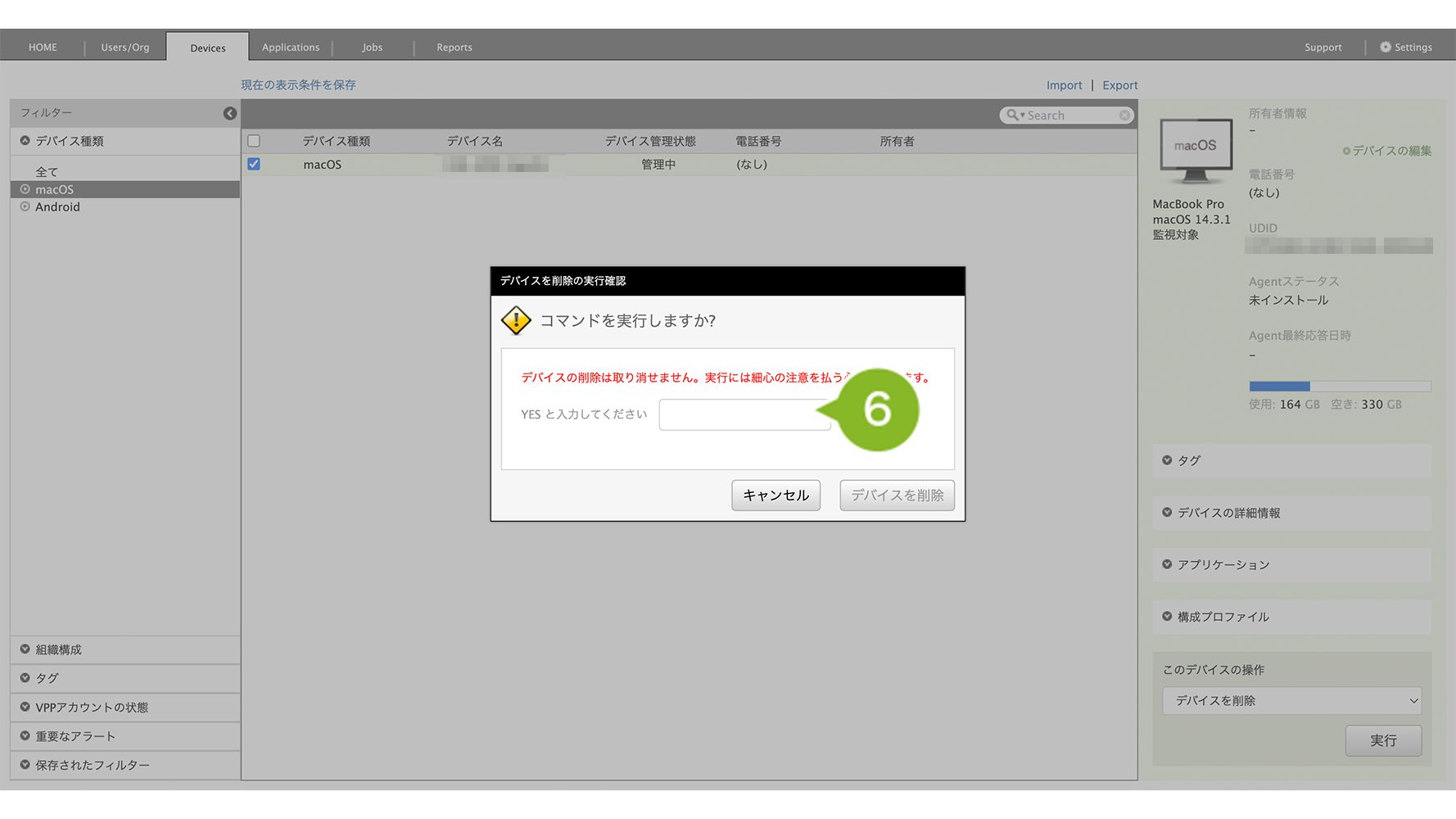Switch to the Applications tab
This screenshot has height=819, width=1456.
291,48
